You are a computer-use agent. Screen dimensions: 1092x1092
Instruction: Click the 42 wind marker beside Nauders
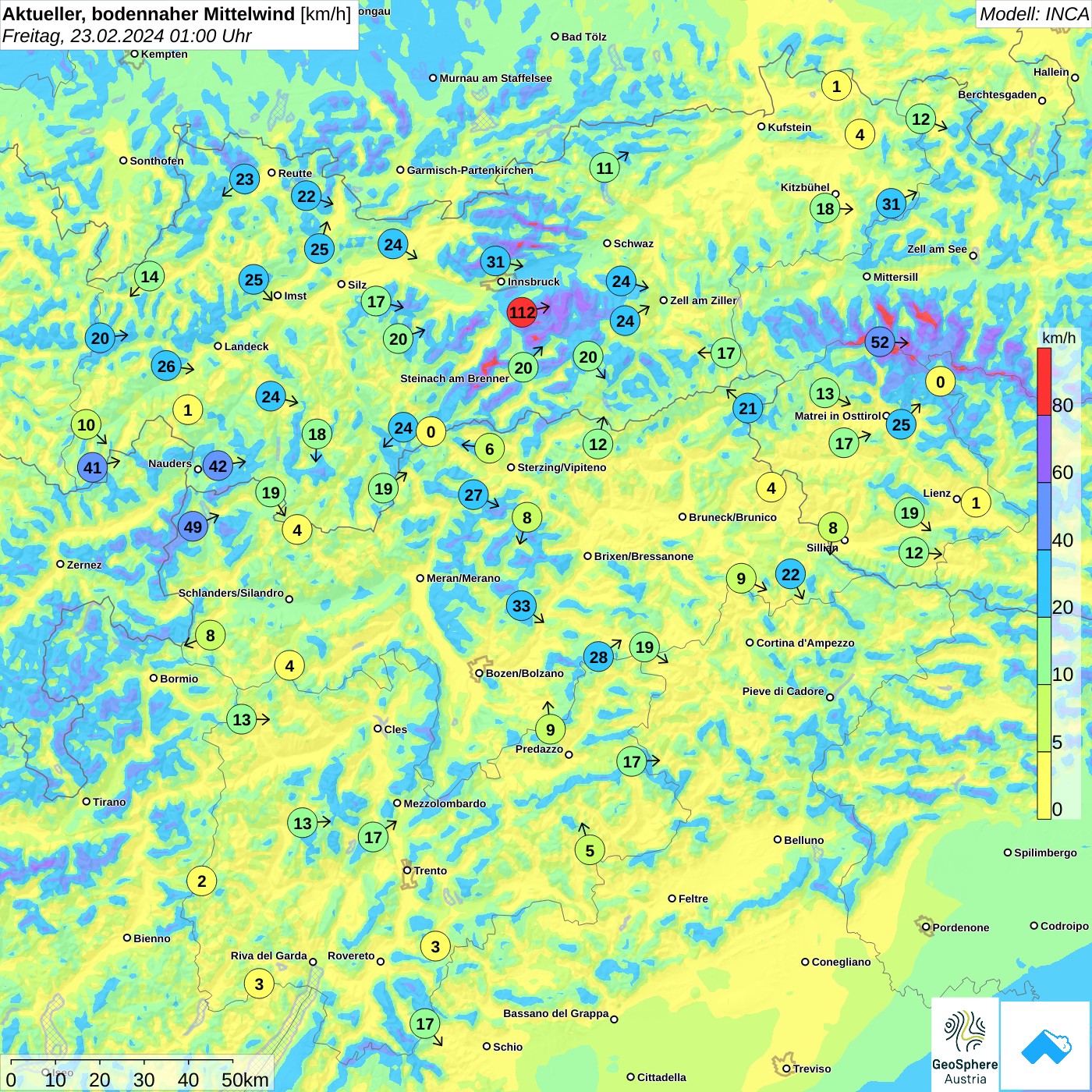pos(218,466)
